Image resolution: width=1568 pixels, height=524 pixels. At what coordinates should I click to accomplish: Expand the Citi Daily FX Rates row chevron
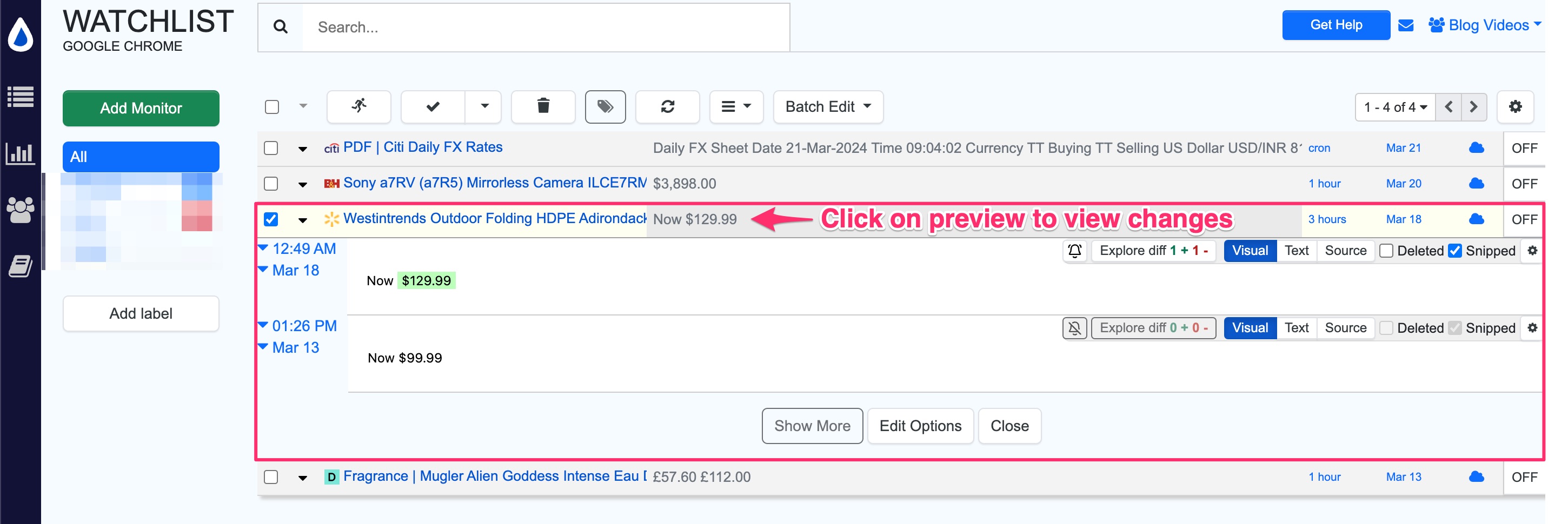[x=303, y=147]
